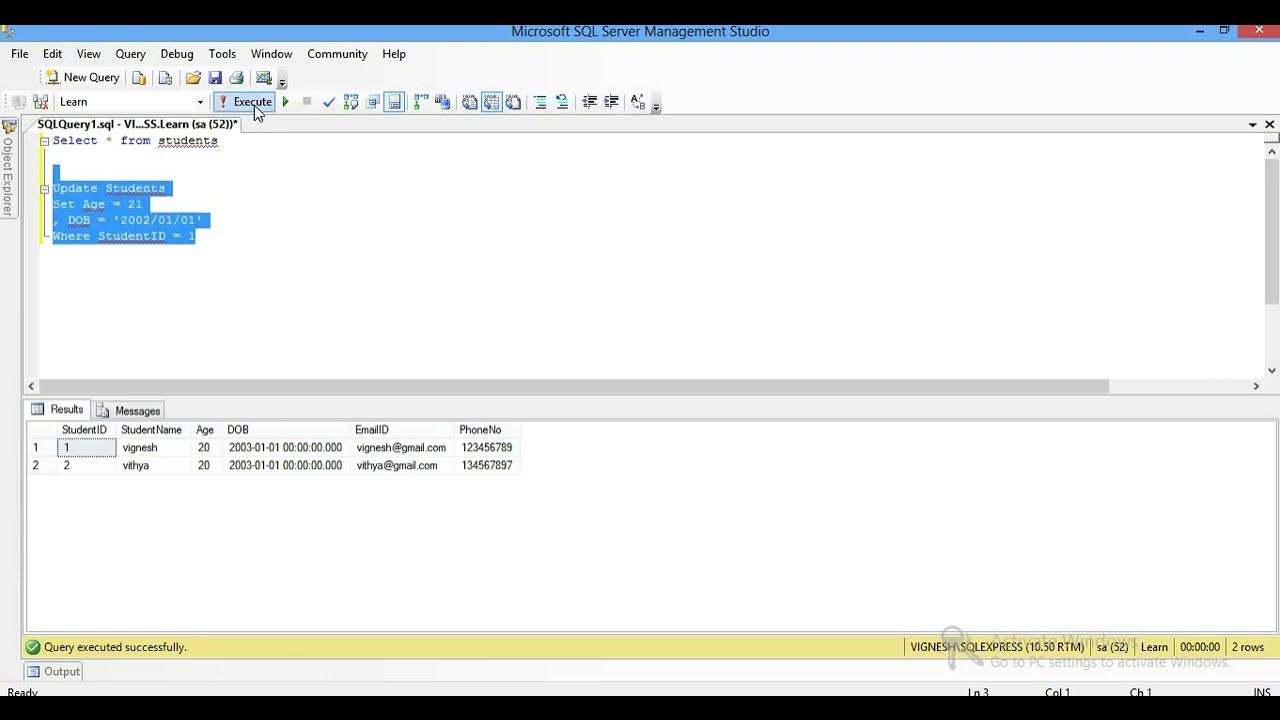Click the Connect icon left of database box

point(18,101)
